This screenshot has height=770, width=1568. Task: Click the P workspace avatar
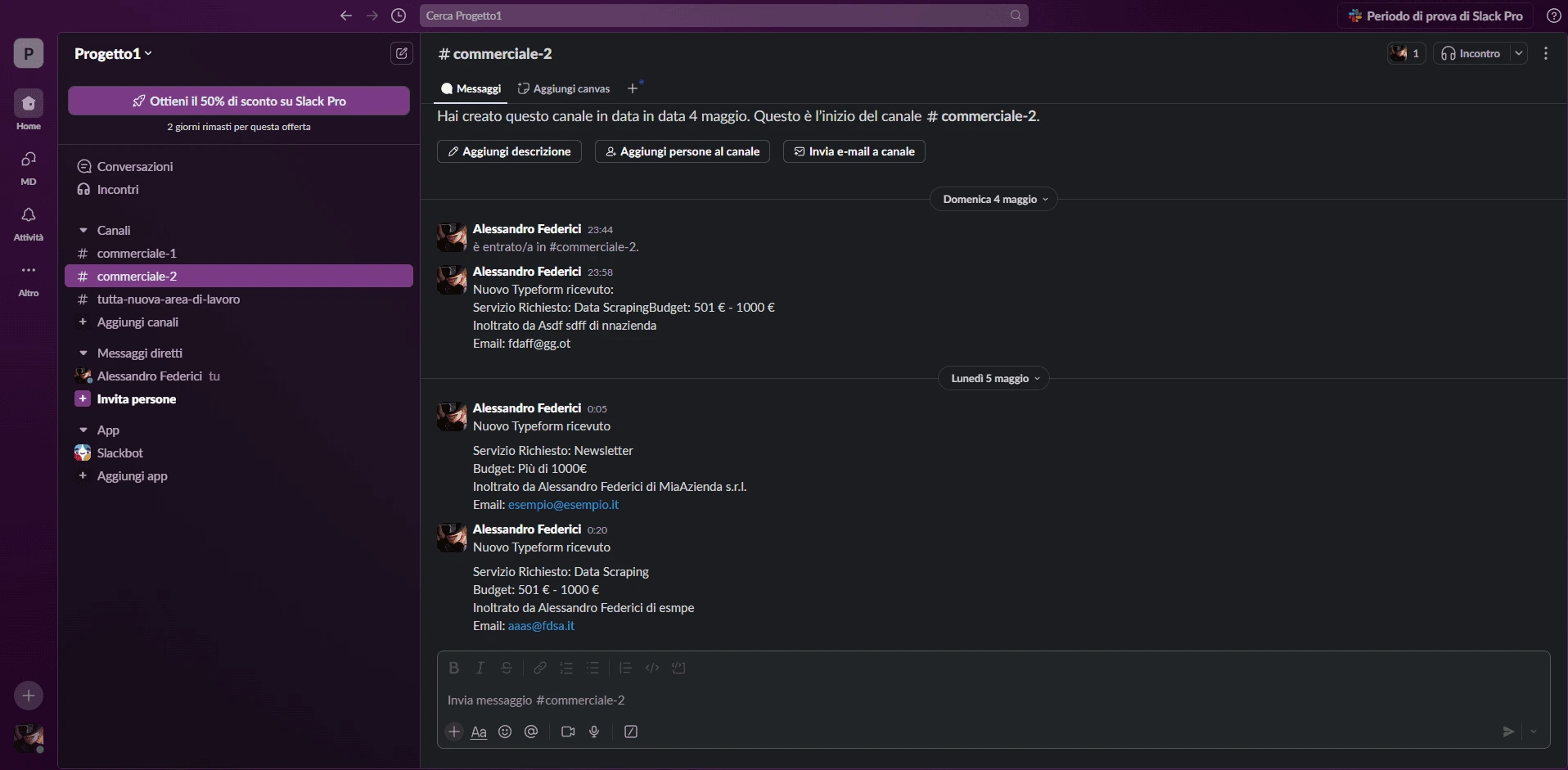29,54
